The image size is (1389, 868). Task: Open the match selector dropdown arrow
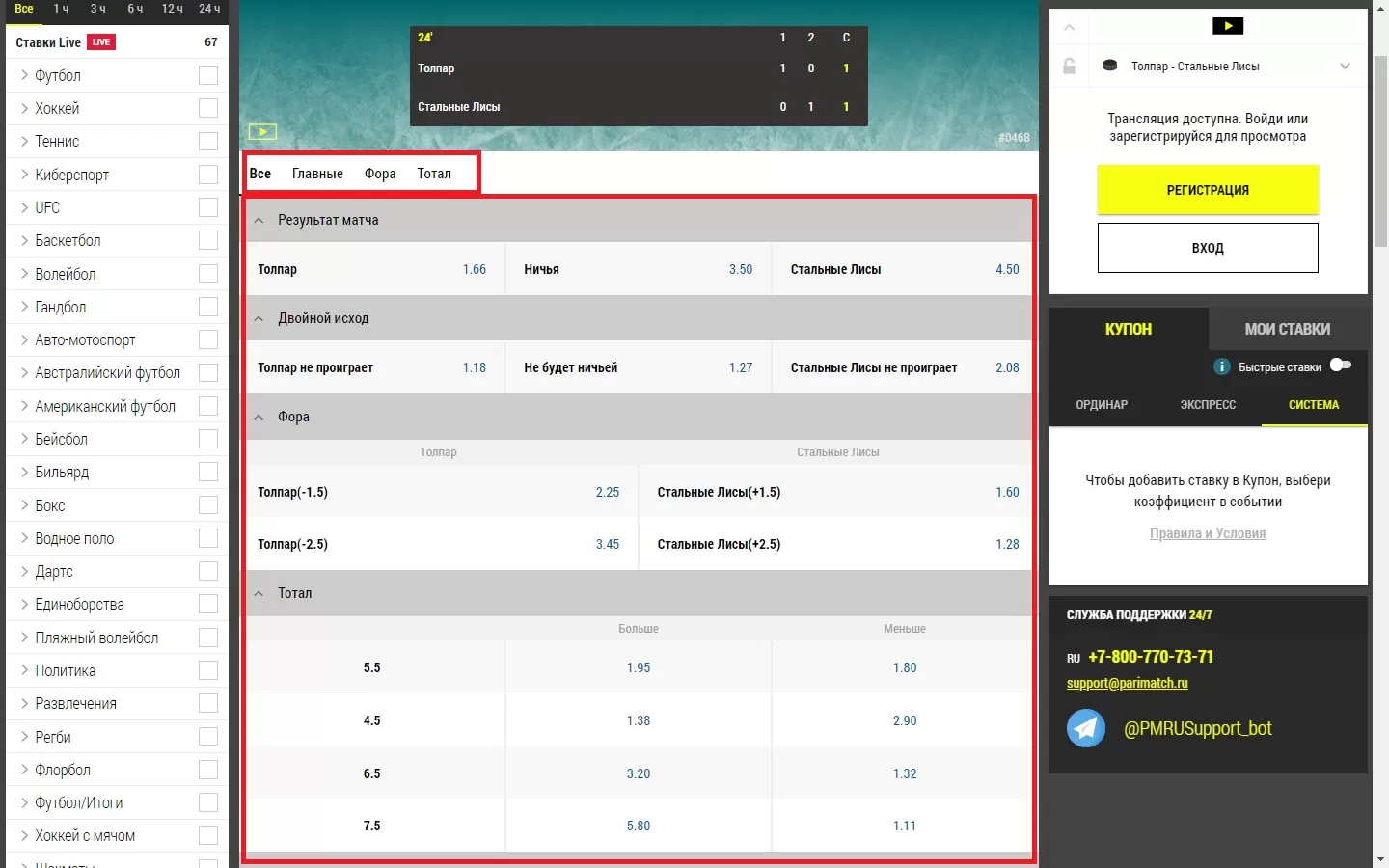(x=1345, y=67)
